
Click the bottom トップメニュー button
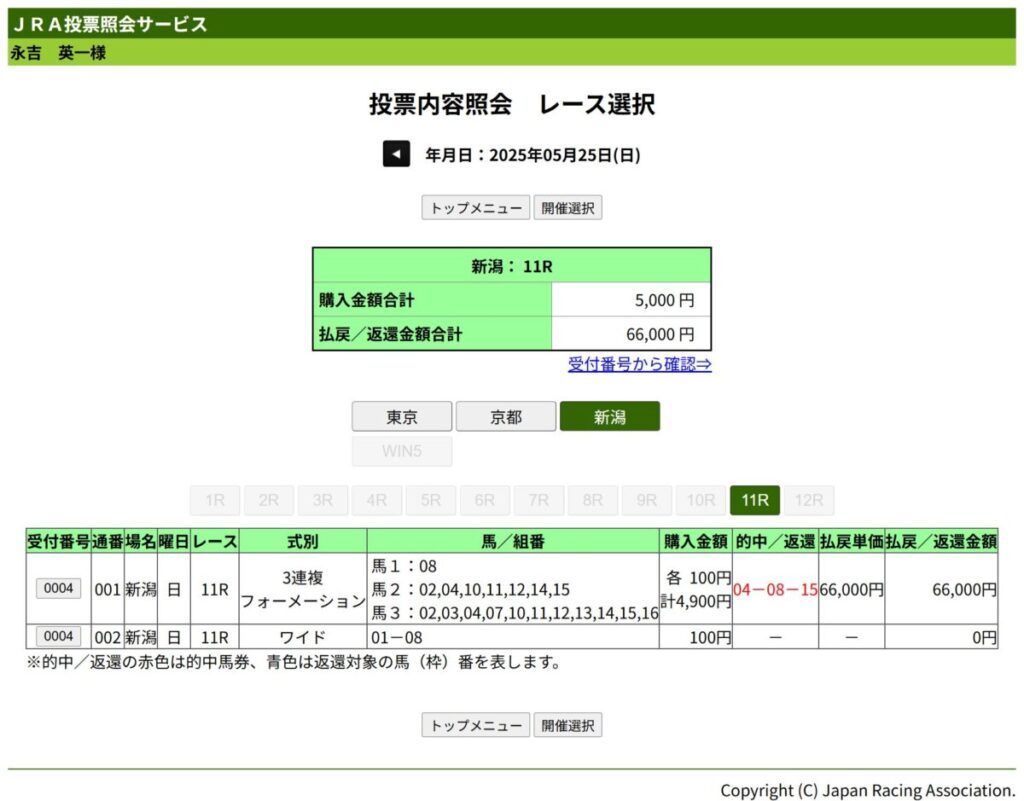tap(476, 725)
